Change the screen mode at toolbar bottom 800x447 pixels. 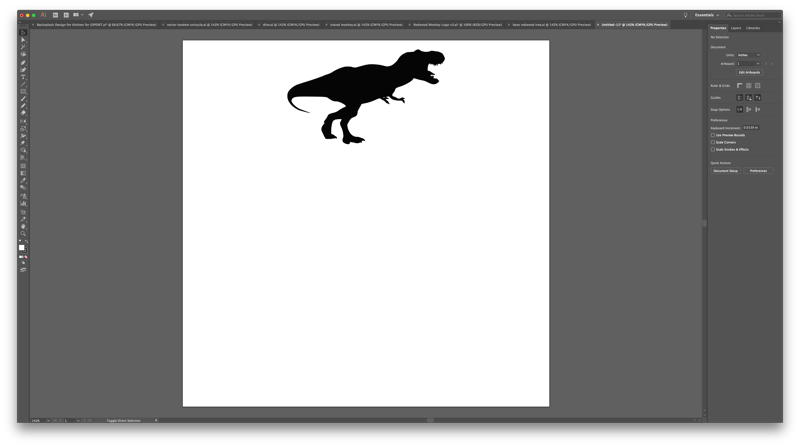23,269
